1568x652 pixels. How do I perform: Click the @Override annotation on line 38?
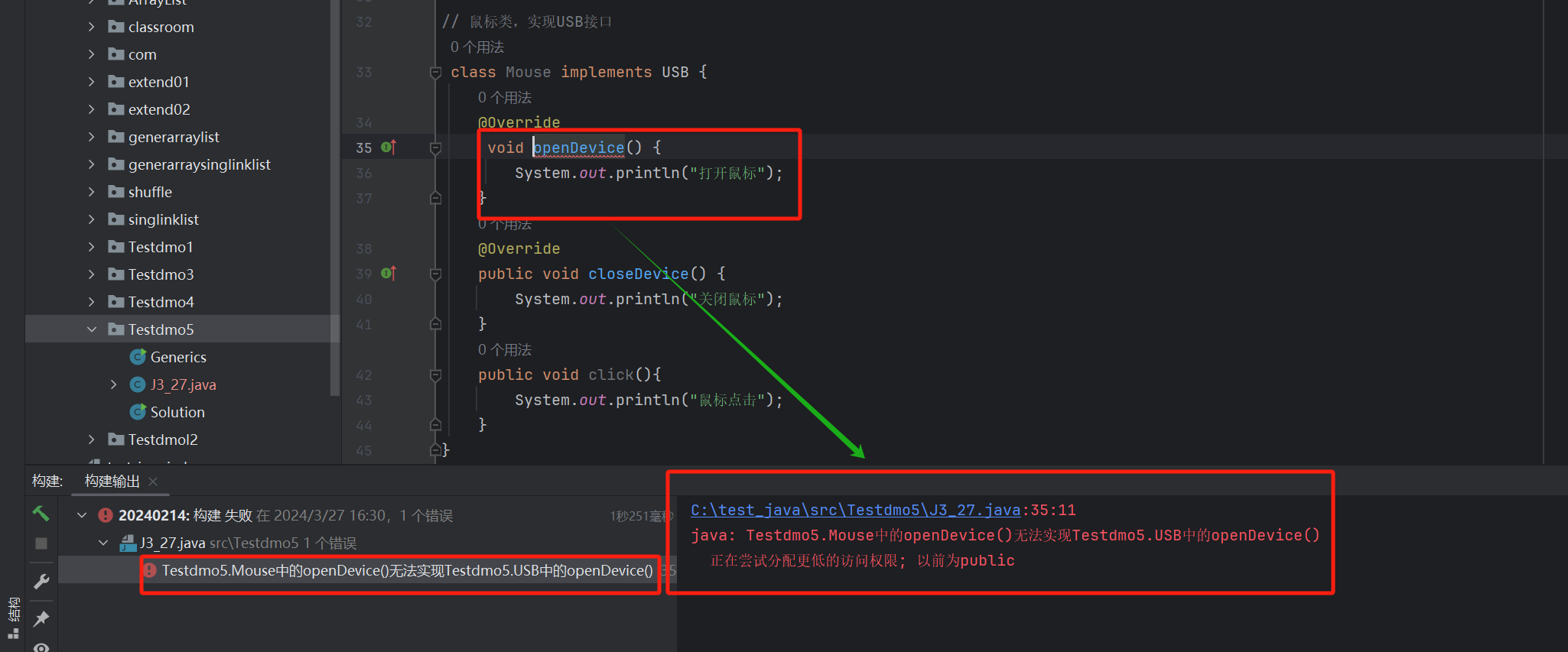pos(519,248)
